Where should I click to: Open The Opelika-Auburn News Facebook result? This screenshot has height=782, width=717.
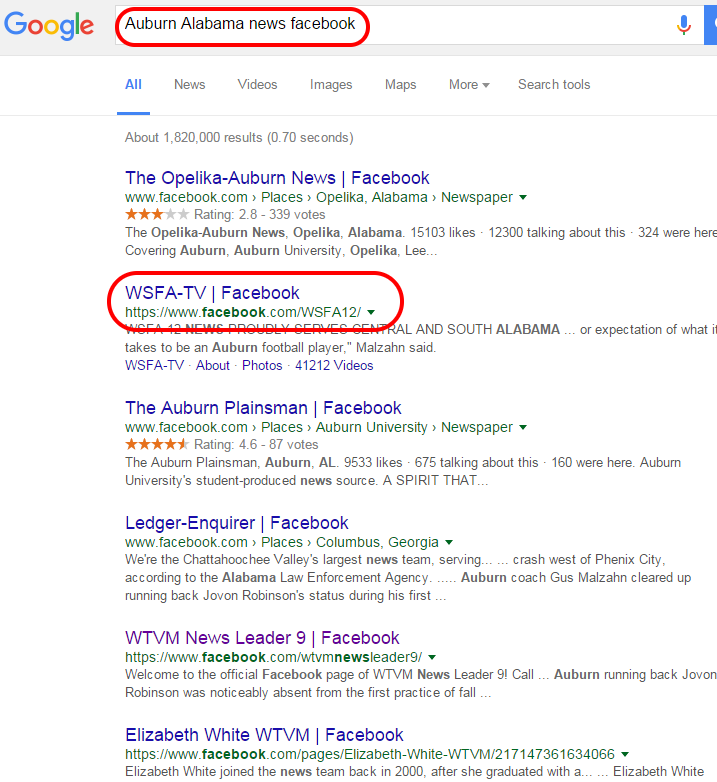tap(277, 178)
